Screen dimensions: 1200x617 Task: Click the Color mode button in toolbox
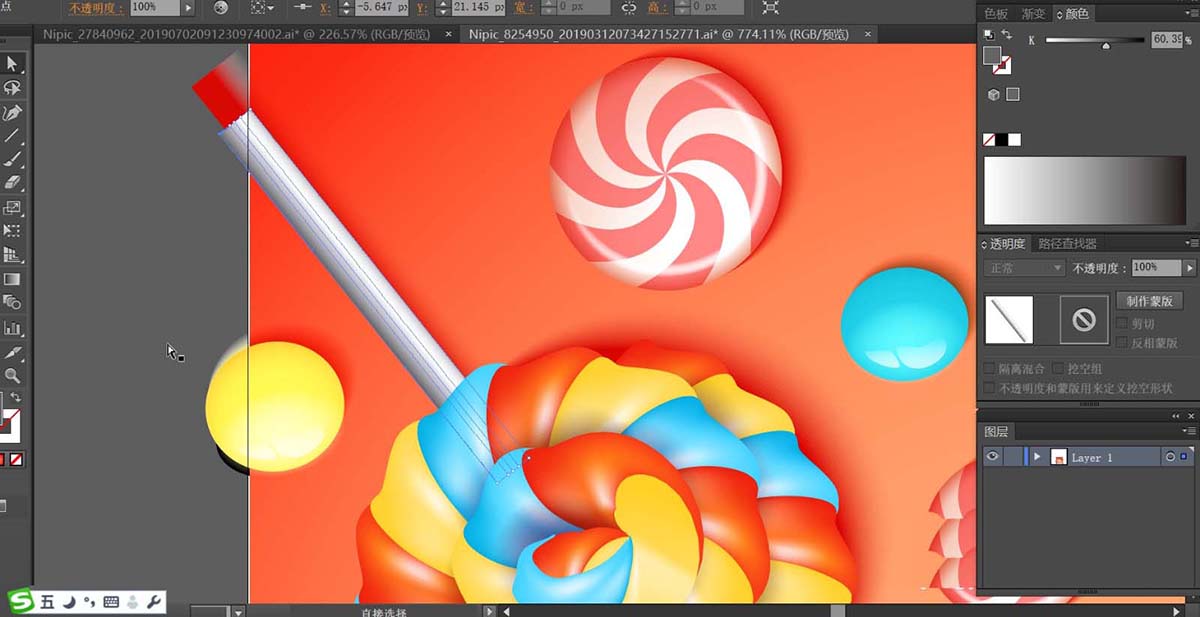(x=3, y=459)
